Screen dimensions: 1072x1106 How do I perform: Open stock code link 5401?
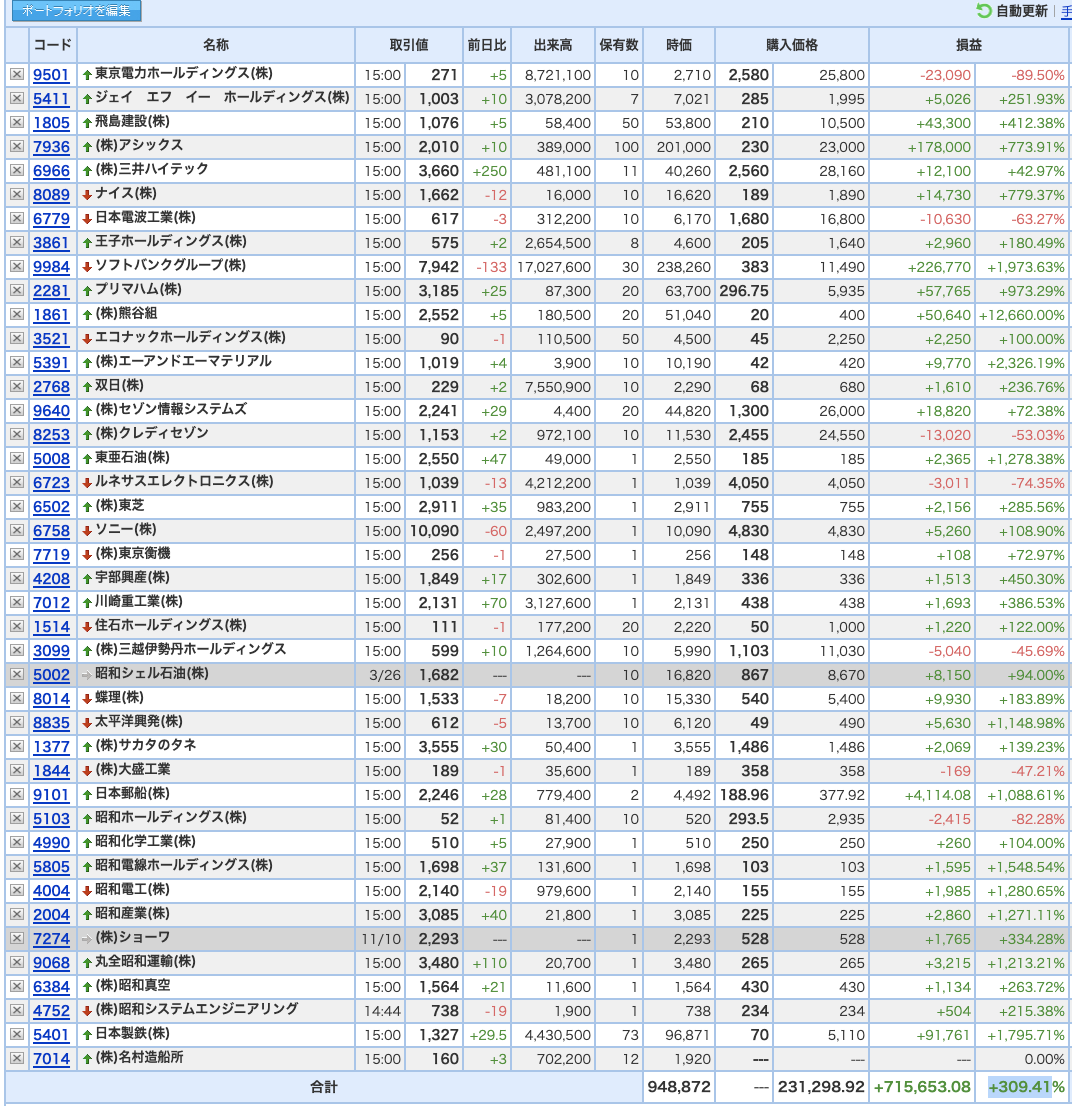pyautogui.click(x=51, y=1034)
